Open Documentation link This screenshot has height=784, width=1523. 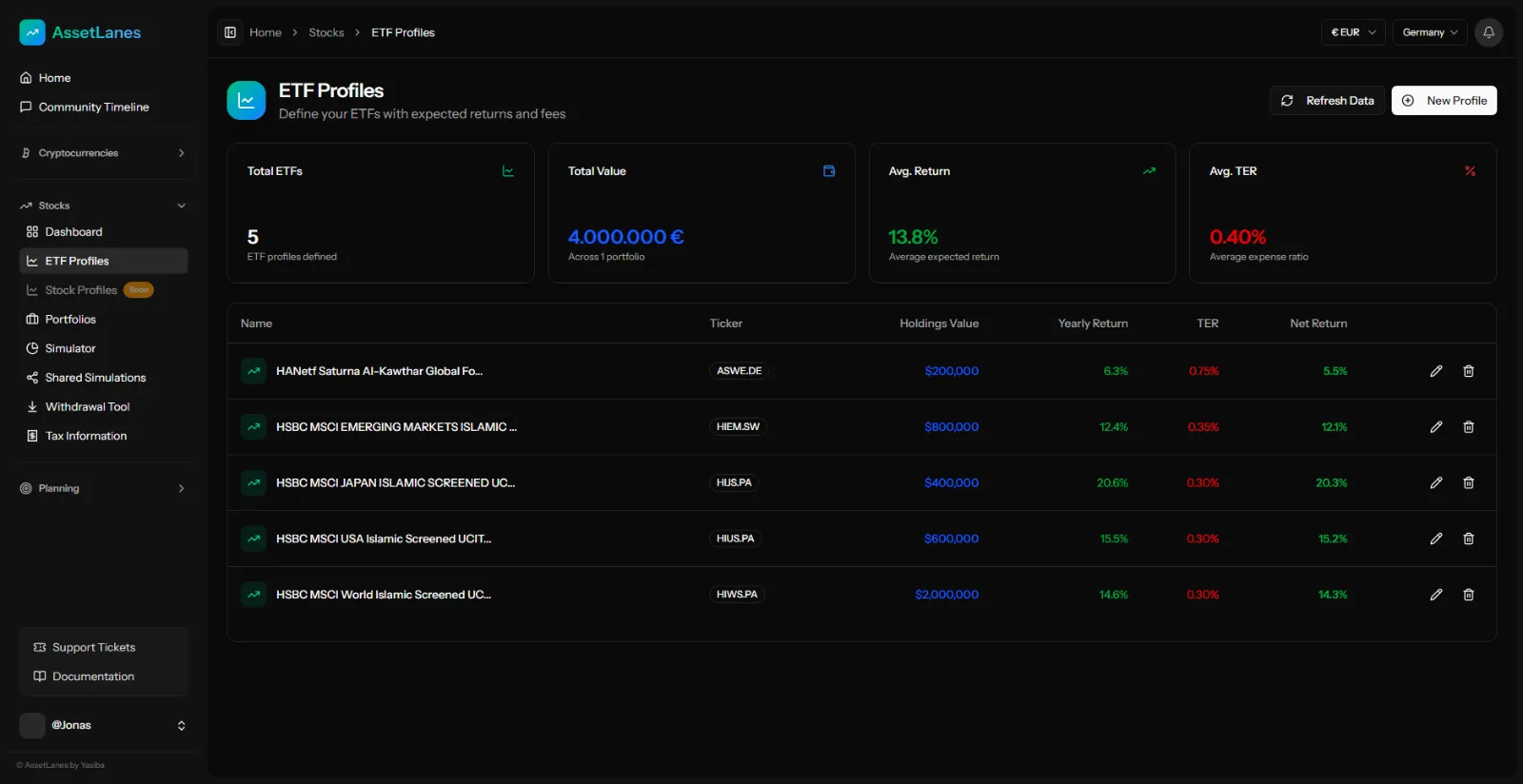pos(104,676)
